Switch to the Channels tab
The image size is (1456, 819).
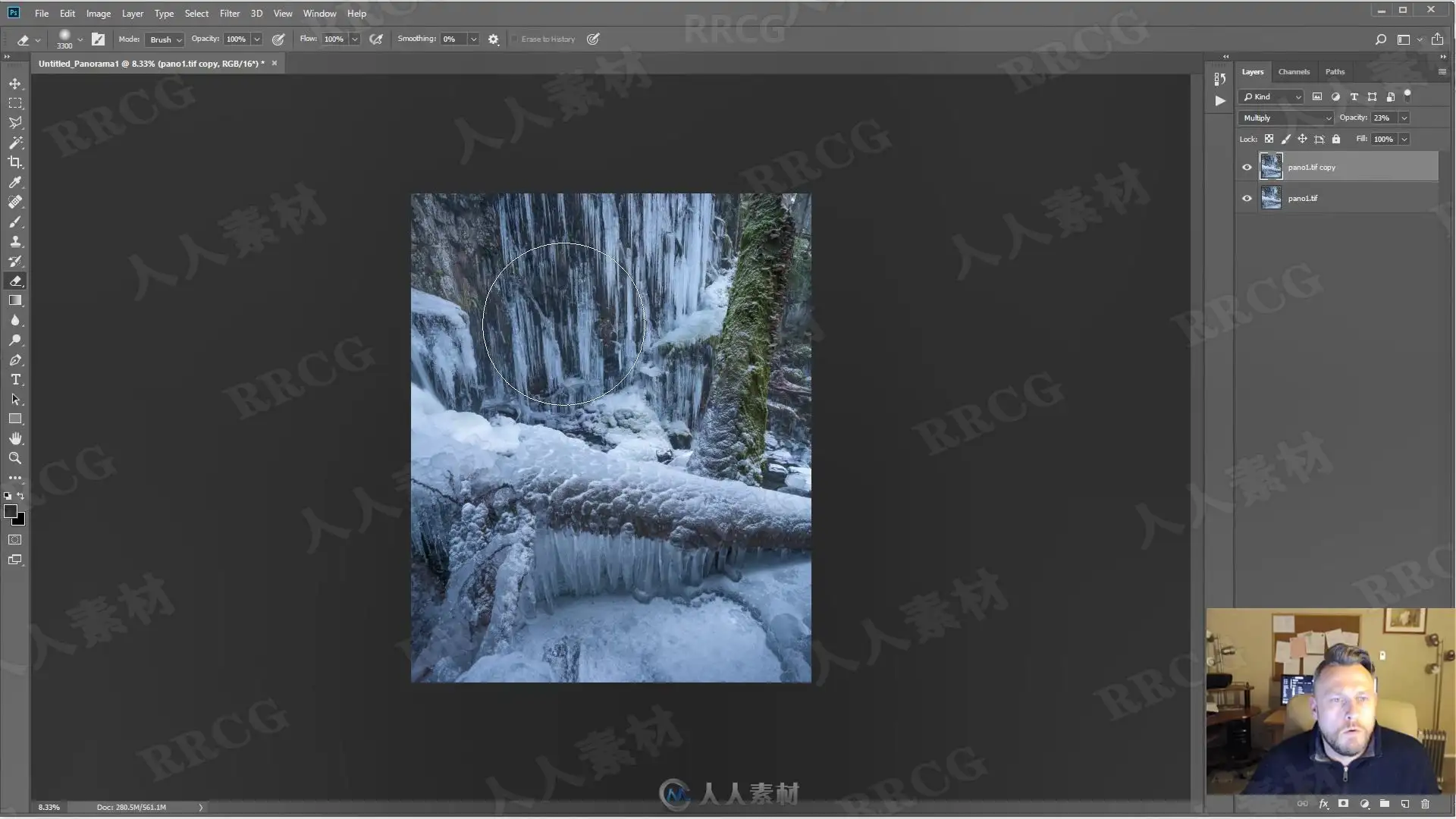(1294, 72)
